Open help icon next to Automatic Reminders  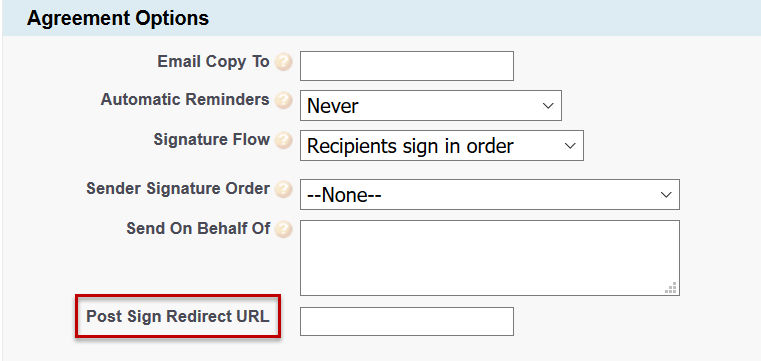pos(283,100)
